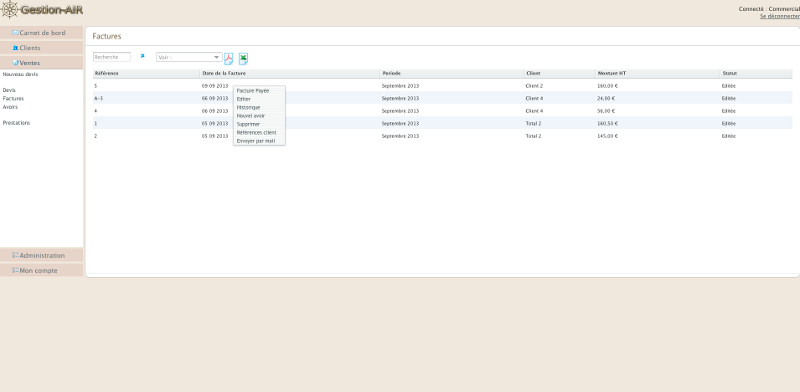Click the Clients people icon
800x392 pixels.
[15, 48]
